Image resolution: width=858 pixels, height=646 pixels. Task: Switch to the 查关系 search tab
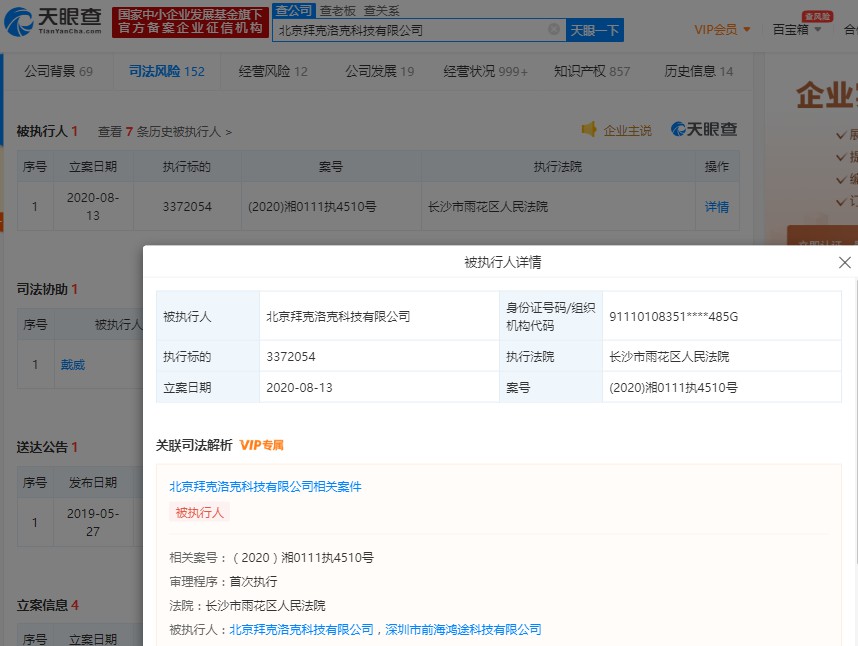(x=381, y=11)
